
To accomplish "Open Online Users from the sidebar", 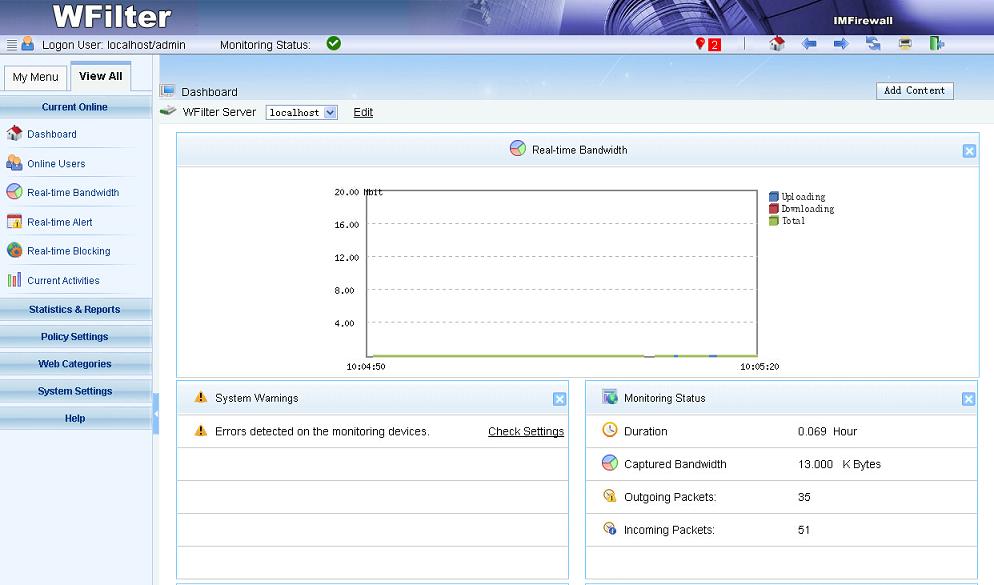I will [56, 164].
